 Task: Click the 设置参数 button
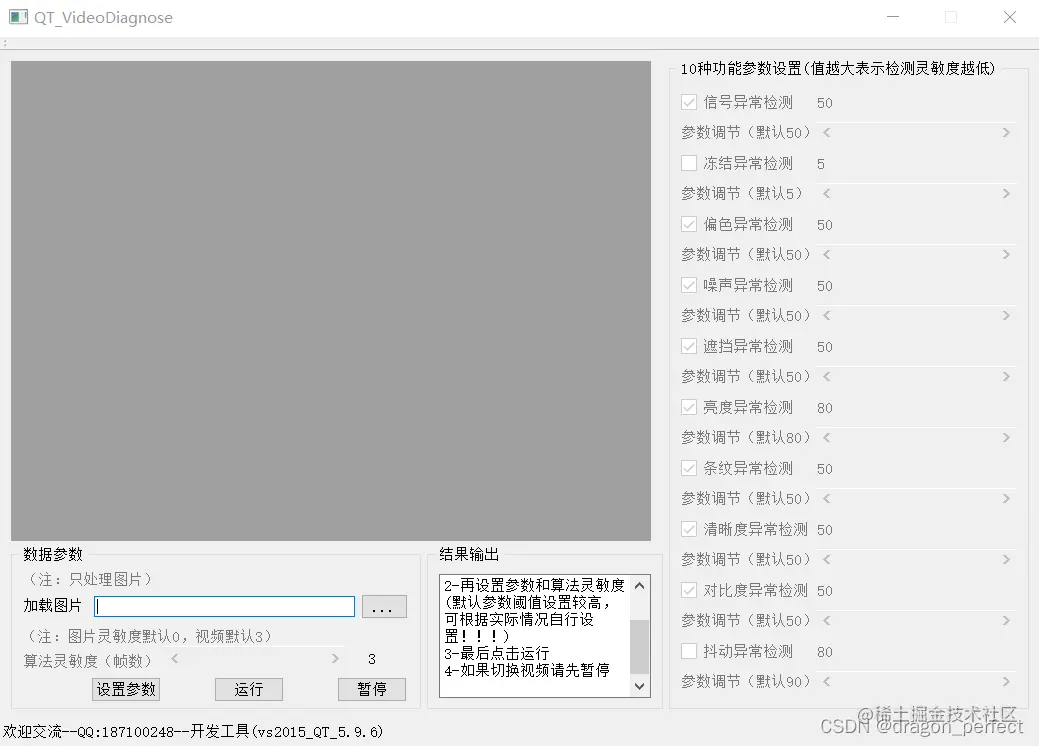(x=126, y=690)
